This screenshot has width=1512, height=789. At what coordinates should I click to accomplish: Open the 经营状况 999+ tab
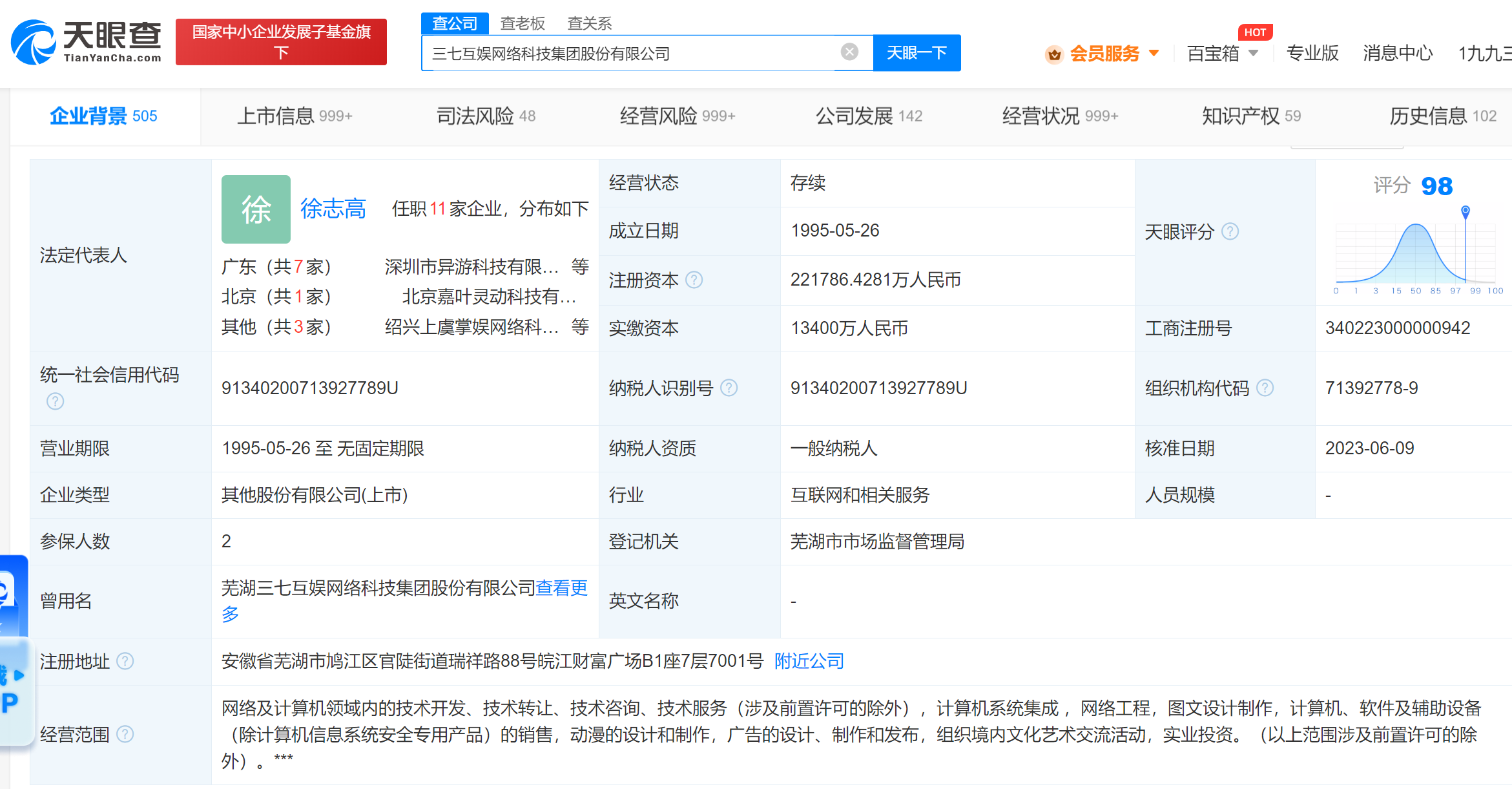[x=1060, y=116]
